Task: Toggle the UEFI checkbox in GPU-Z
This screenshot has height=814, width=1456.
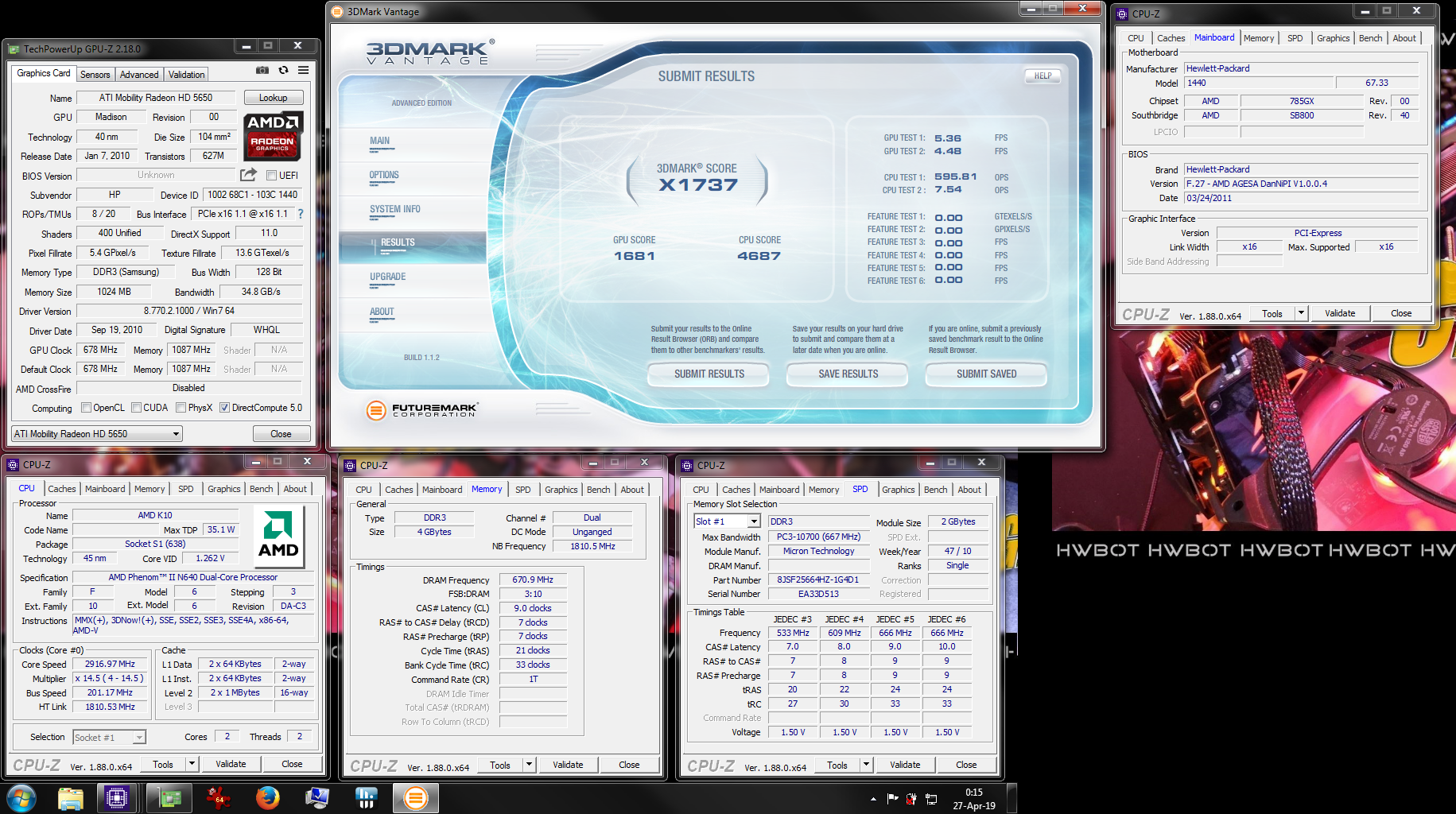Action: coord(271,176)
